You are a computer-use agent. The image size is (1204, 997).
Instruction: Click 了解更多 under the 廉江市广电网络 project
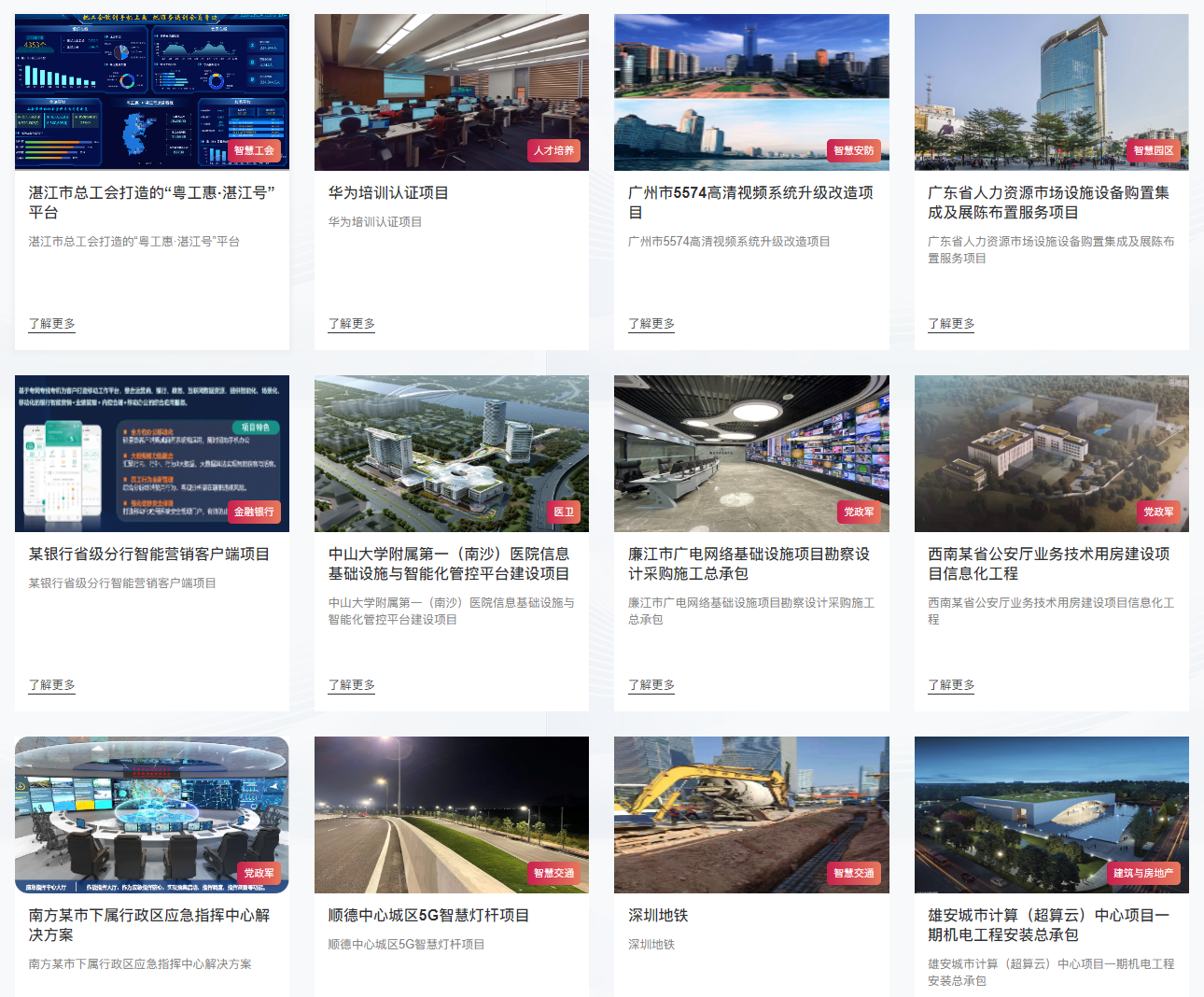pos(651,684)
